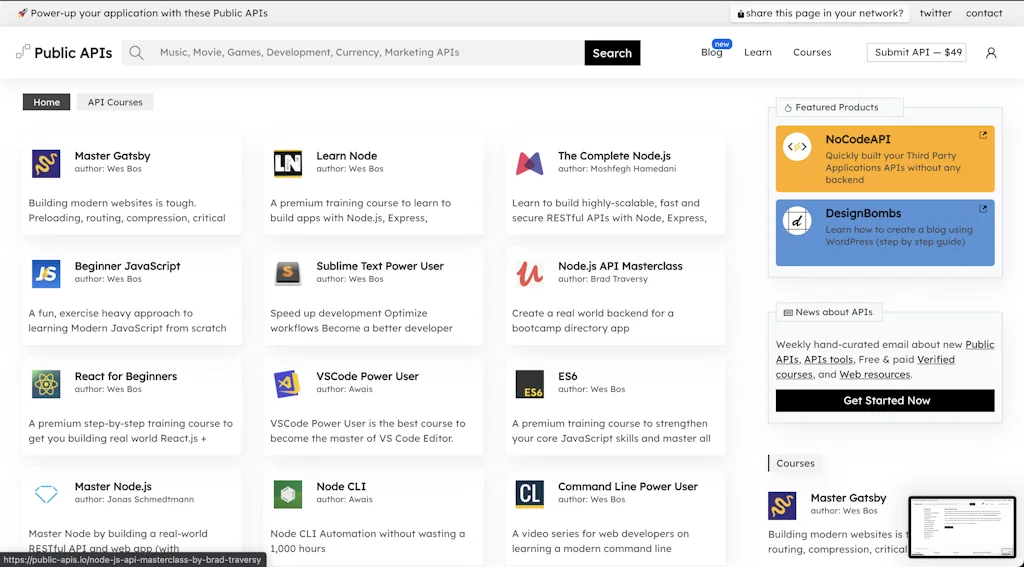The image size is (1024, 567).
Task: Click the rocket icon in top banner
Action: coord(23,13)
